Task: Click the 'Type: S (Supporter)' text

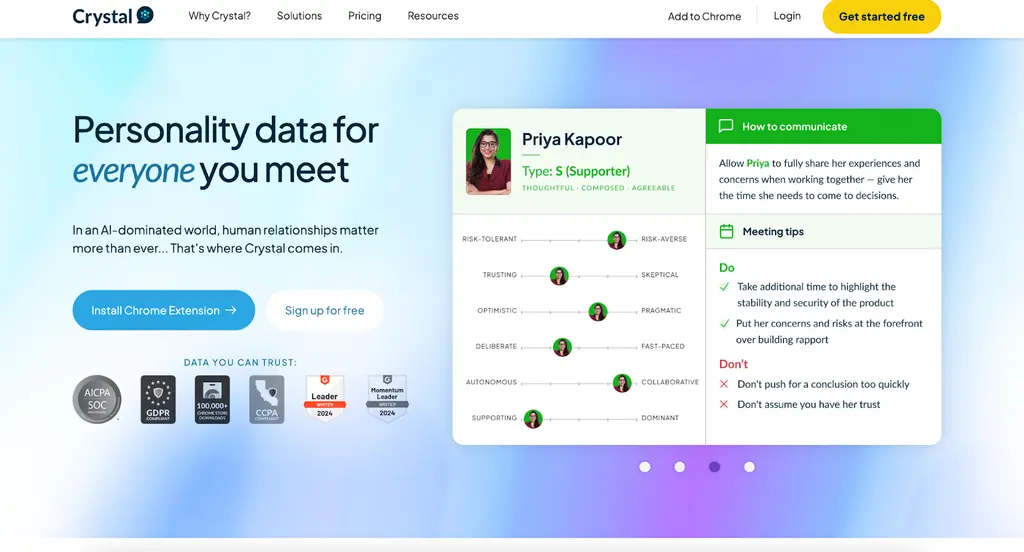Action: click(576, 171)
